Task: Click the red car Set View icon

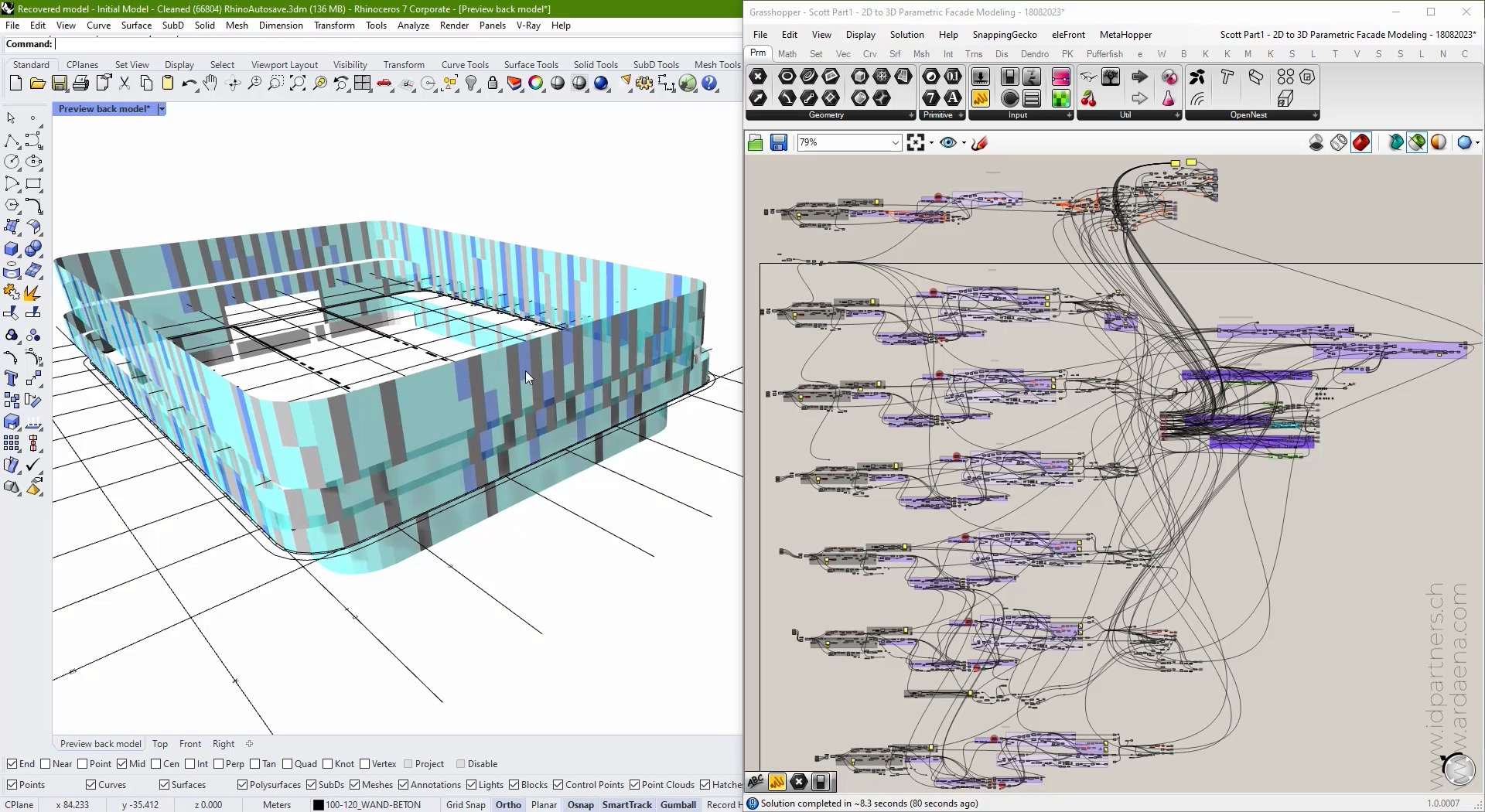Action: (384, 84)
